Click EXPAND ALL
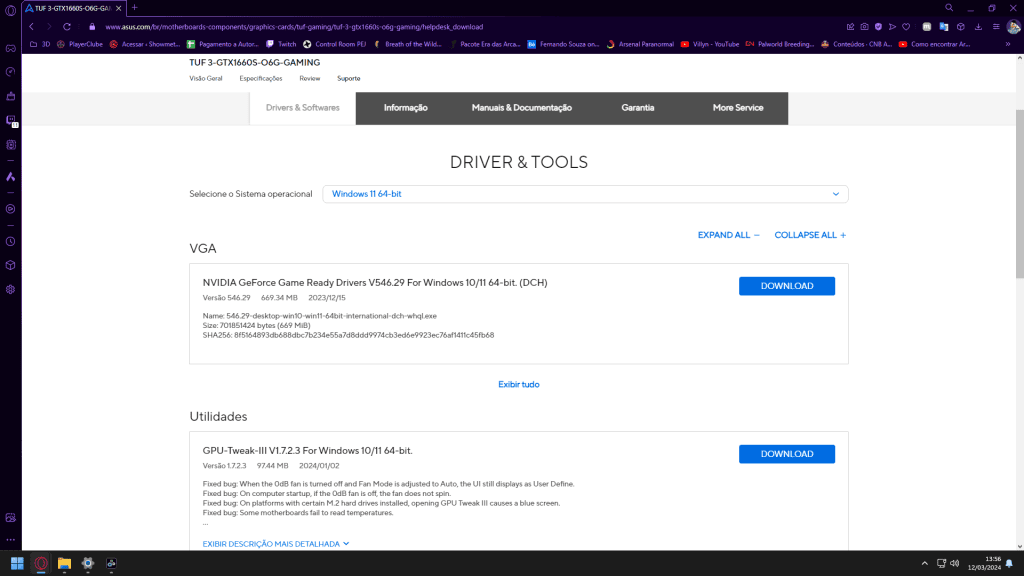 728,235
